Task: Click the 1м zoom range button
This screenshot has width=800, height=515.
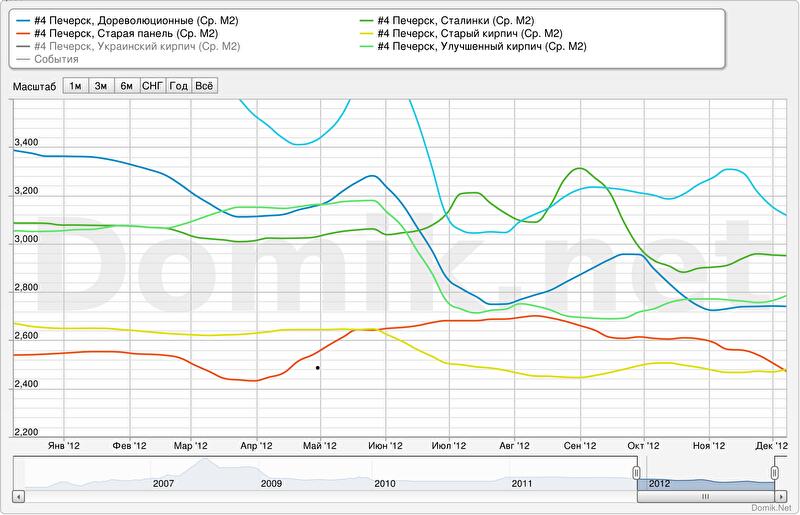Action: [x=75, y=86]
